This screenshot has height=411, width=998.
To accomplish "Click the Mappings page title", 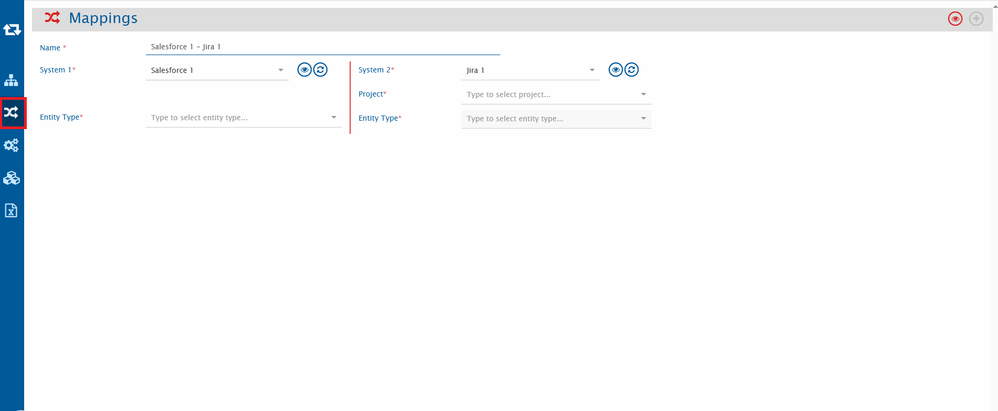I will (x=103, y=18).
